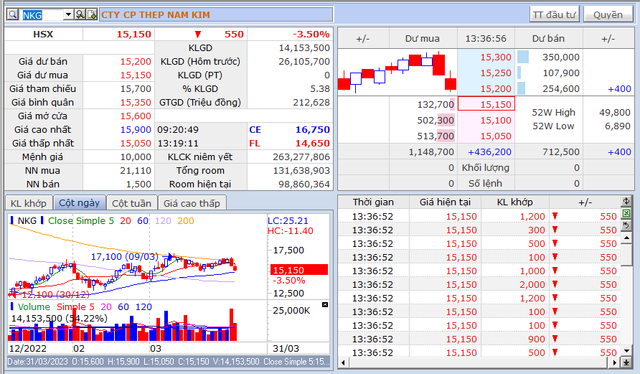Viewport: 640px width, 374px height.
Task: Click the FL floor price 14,650
Action: [312, 143]
